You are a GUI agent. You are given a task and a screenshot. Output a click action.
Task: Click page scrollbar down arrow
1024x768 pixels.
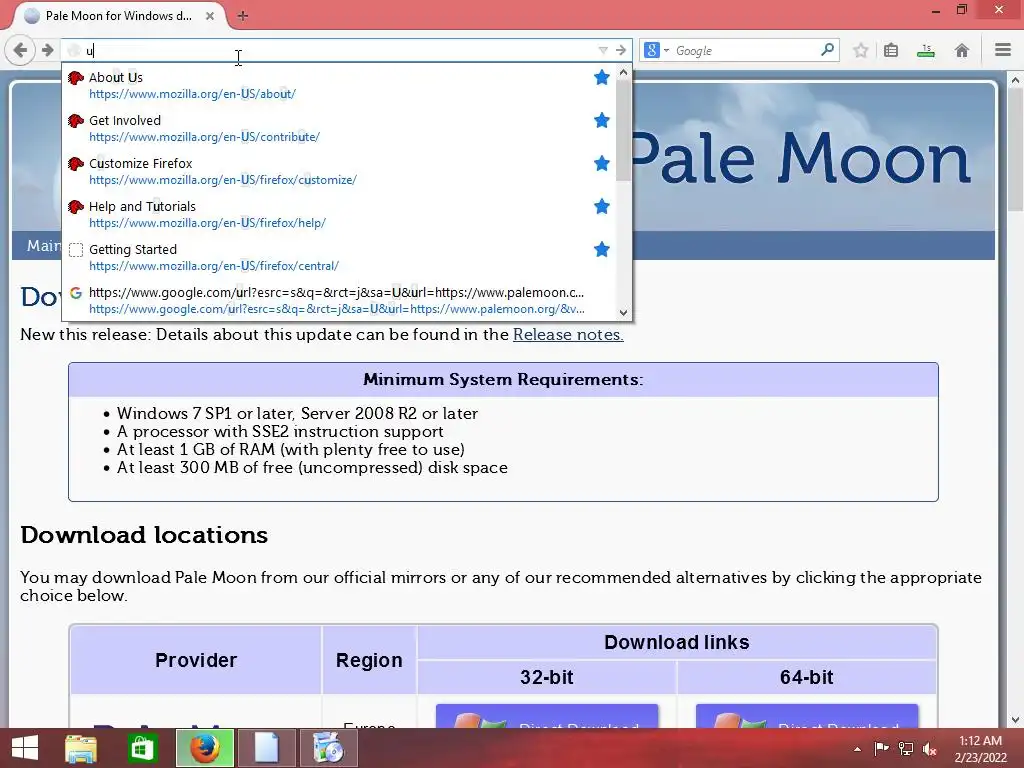click(x=1015, y=720)
